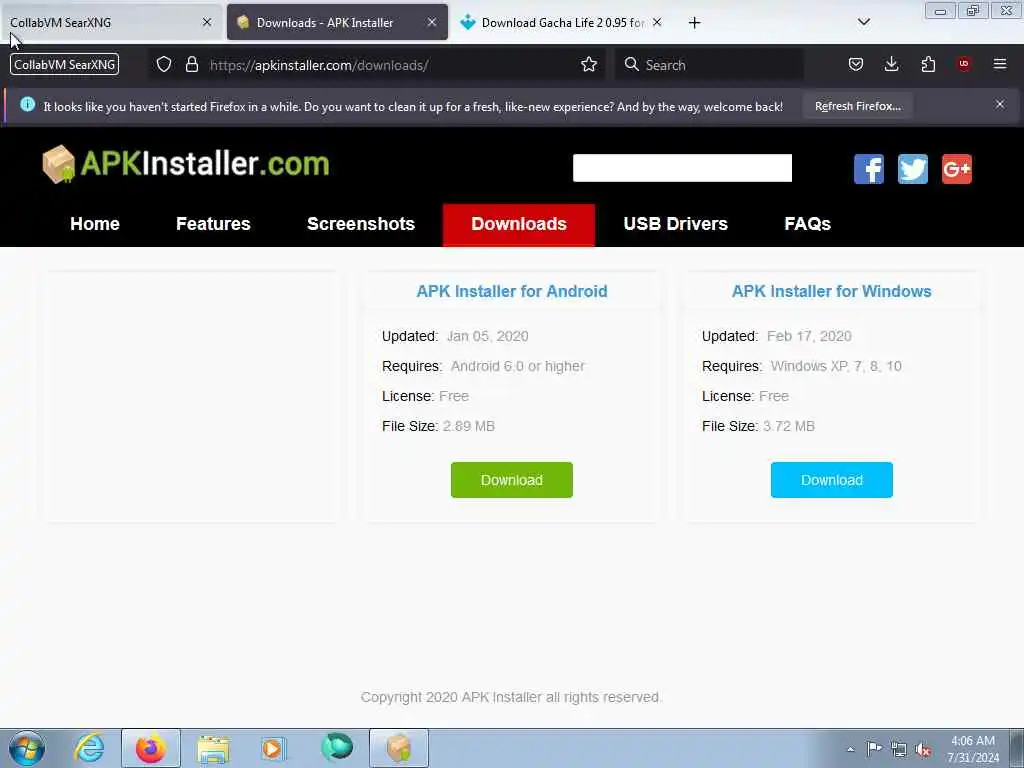The height and width of the screenshot is (768, 1024).
Task: Click the 2.89 MB file size value
Action: [x=469, y=426]
